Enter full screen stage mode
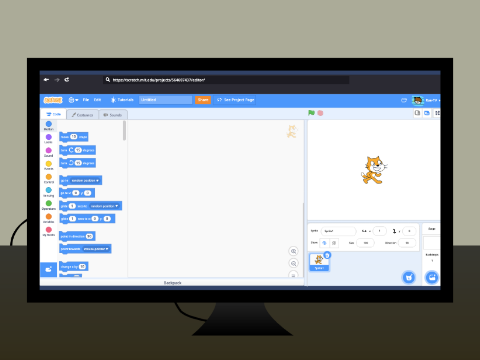This screenshot has width=480, height=360. click(437, 113)
